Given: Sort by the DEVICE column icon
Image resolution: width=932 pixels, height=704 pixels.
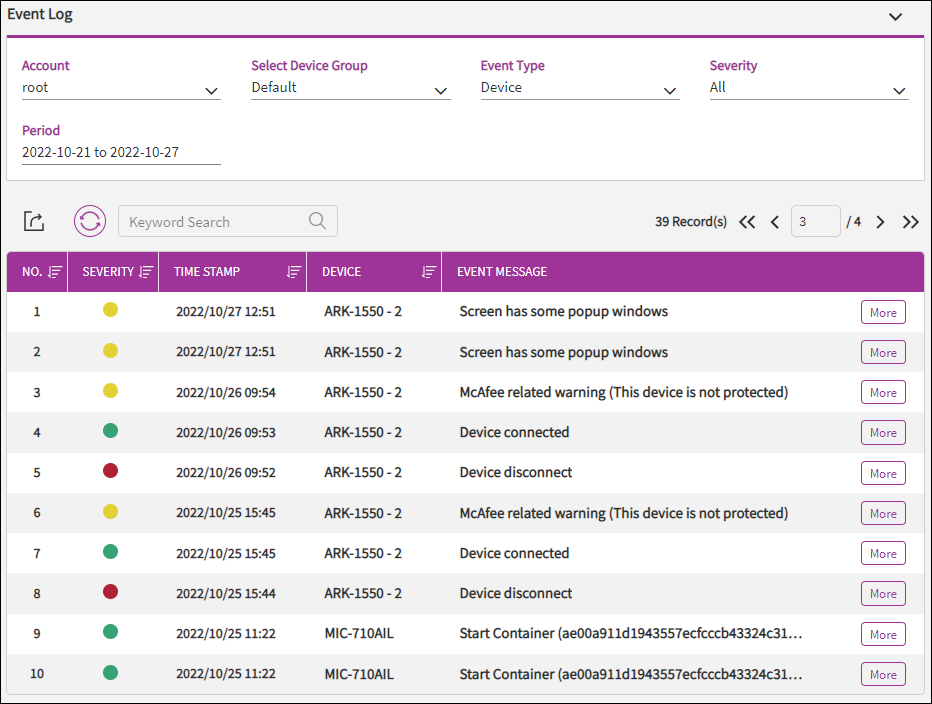Looking at the screenshot, I should pyautogui.click(x=429, y=272).
